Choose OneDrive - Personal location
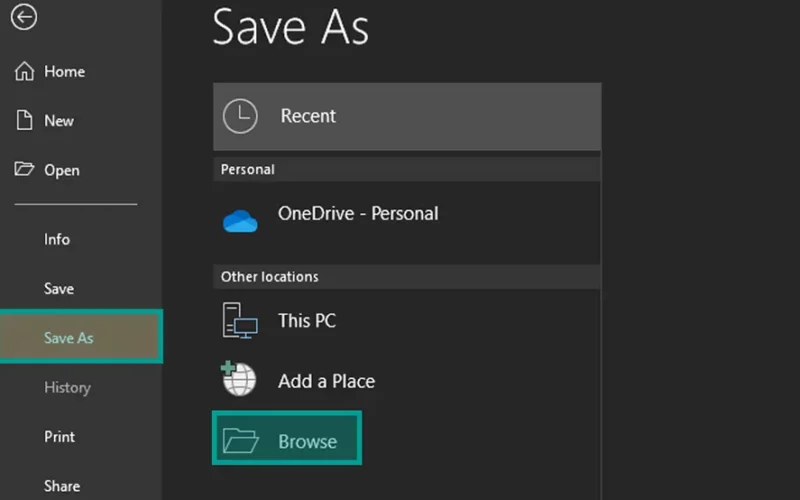800x500 pixels. tap(407, 222)
